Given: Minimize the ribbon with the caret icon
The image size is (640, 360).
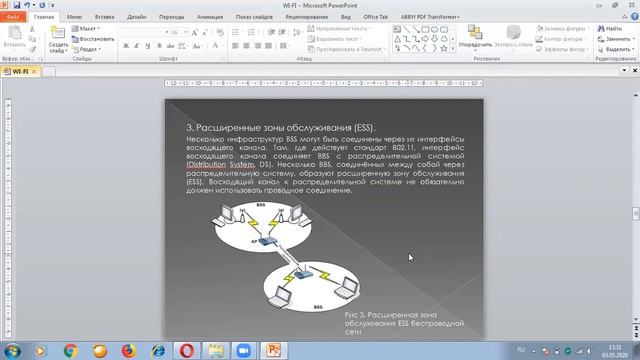Looking at the screenshot, I should pos(624,17).
